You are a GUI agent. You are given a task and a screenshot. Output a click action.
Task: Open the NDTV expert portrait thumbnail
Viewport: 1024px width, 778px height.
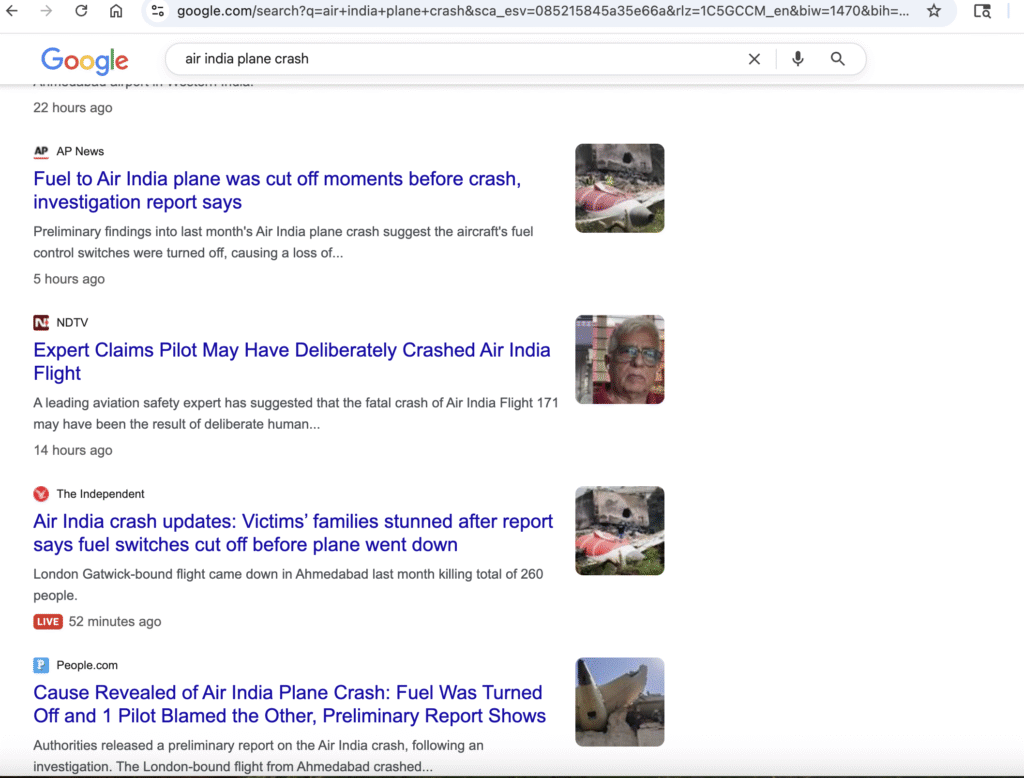620,359
